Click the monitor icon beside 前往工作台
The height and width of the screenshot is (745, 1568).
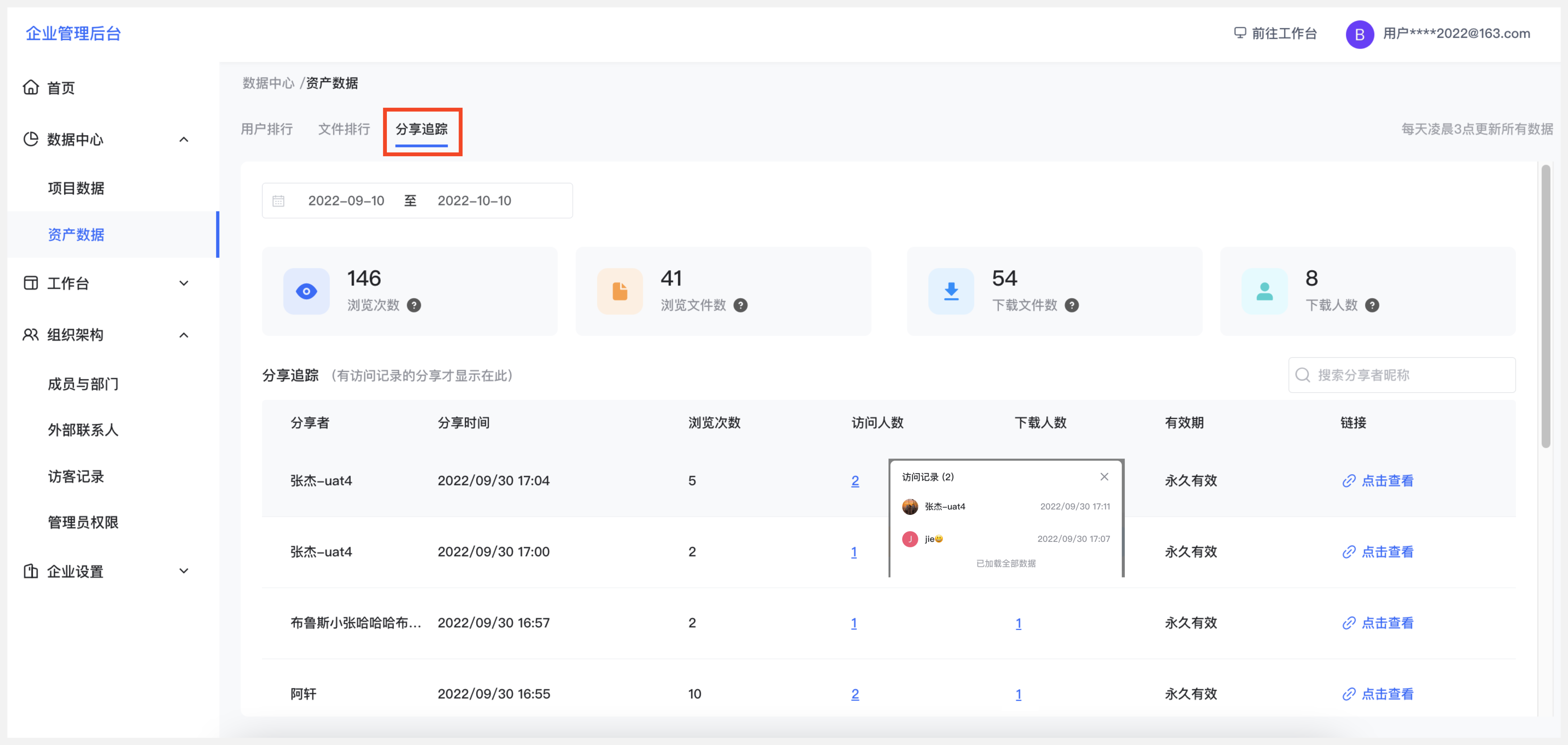click(x=1240, y=33)
